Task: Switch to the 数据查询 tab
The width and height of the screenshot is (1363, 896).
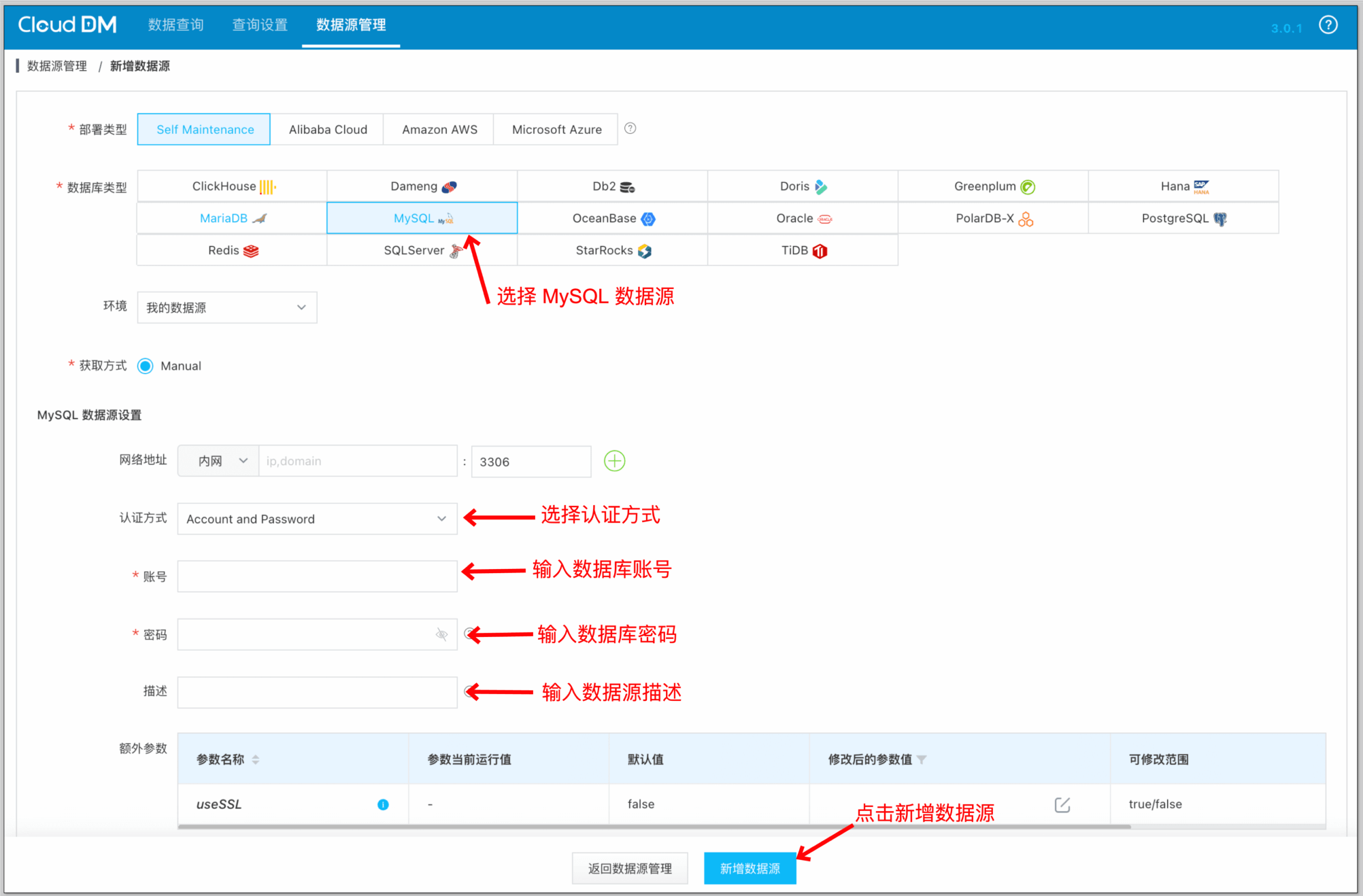Action: click(175, 25)
